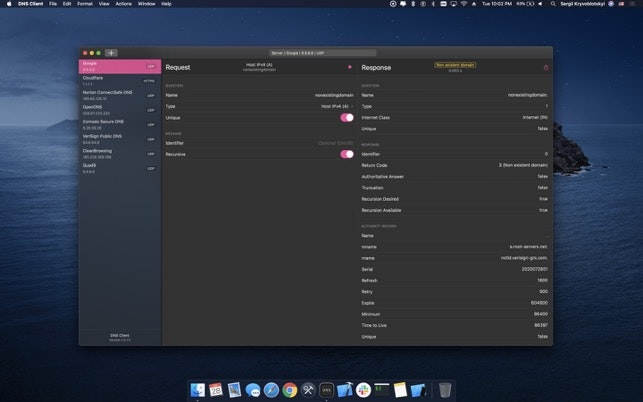Click the UDP badge on the Quad9 server
This screenshot has width=643, height=402.
150,168
